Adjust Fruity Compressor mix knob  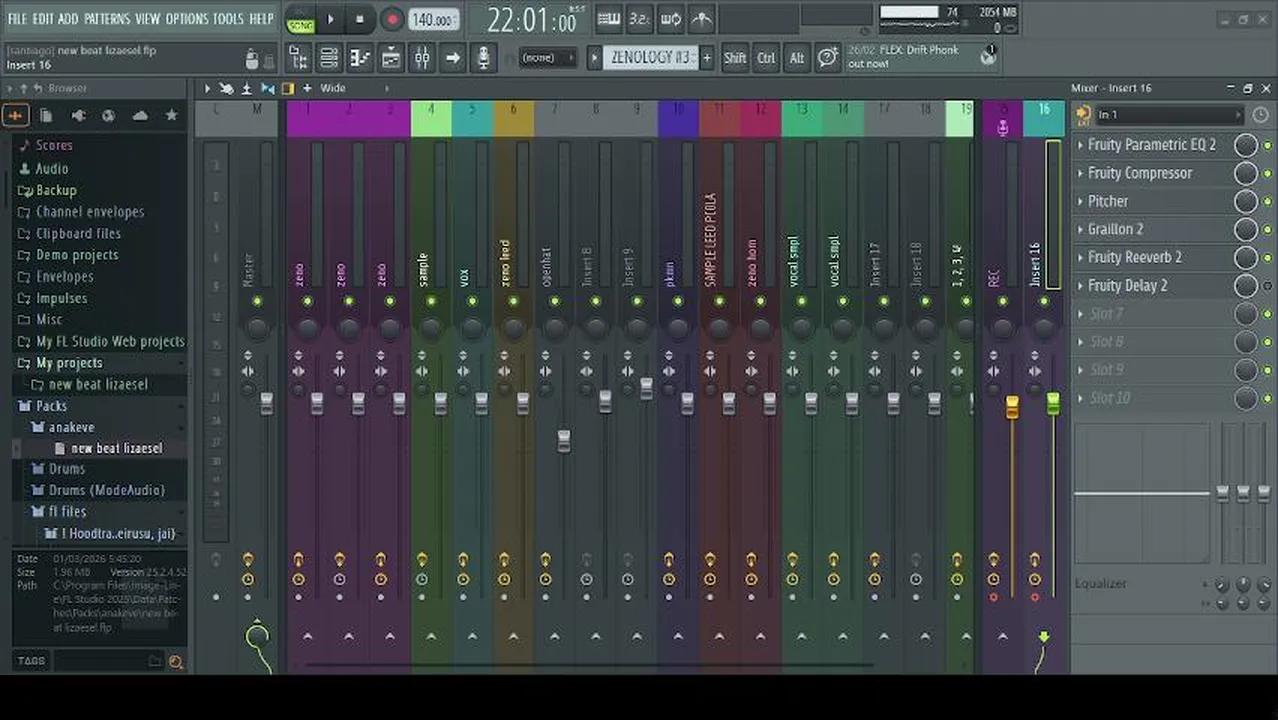tap(1245, 173)
